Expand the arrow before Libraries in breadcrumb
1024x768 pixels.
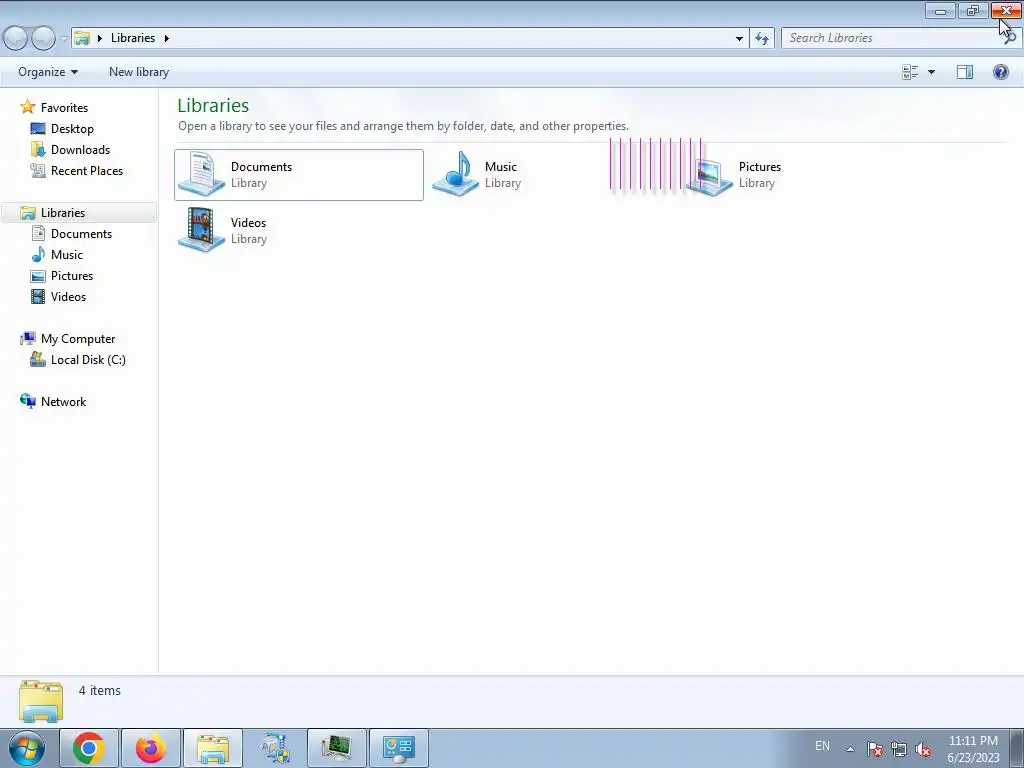pyautogui.click(x=99, y=38)
